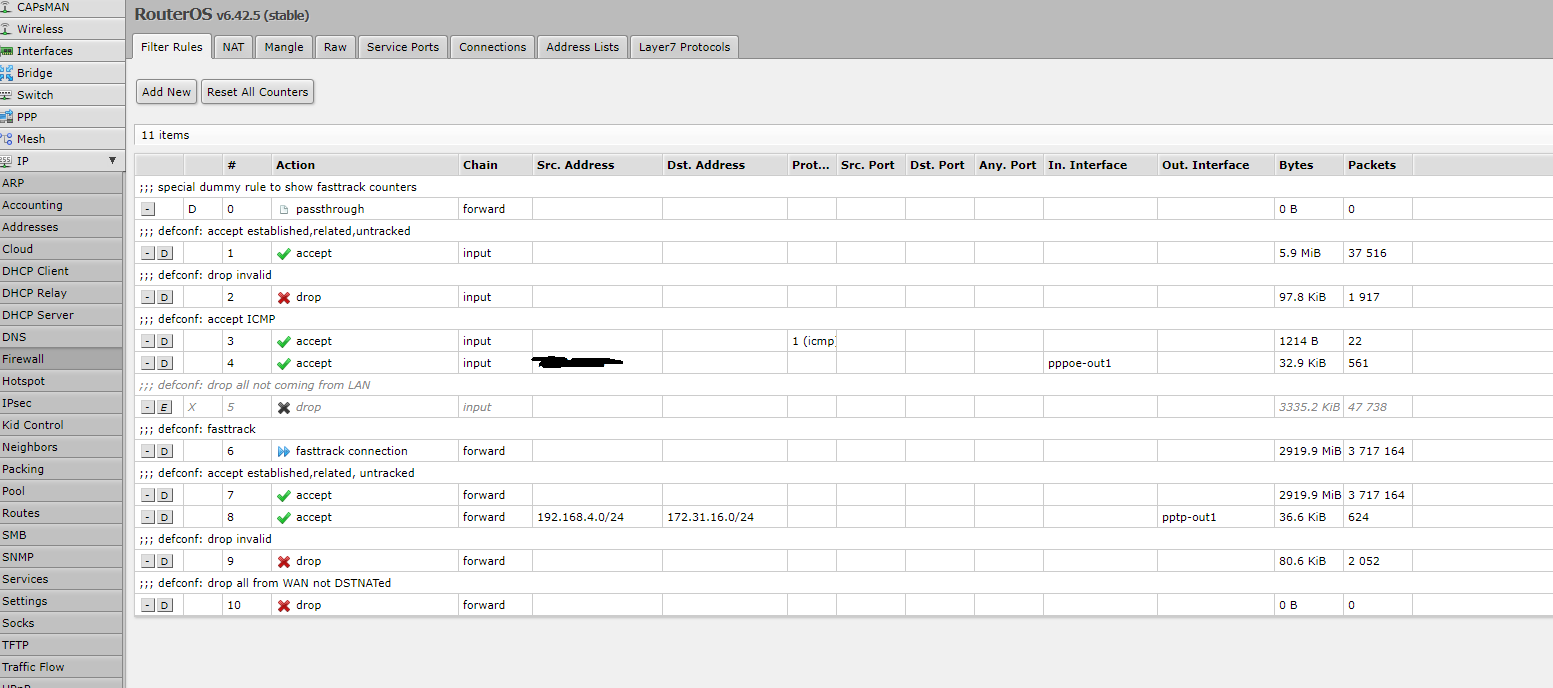This screenshot has width=1553, height=688.
Task: Click red drop cross in rule 9
Action: [284, 561]
